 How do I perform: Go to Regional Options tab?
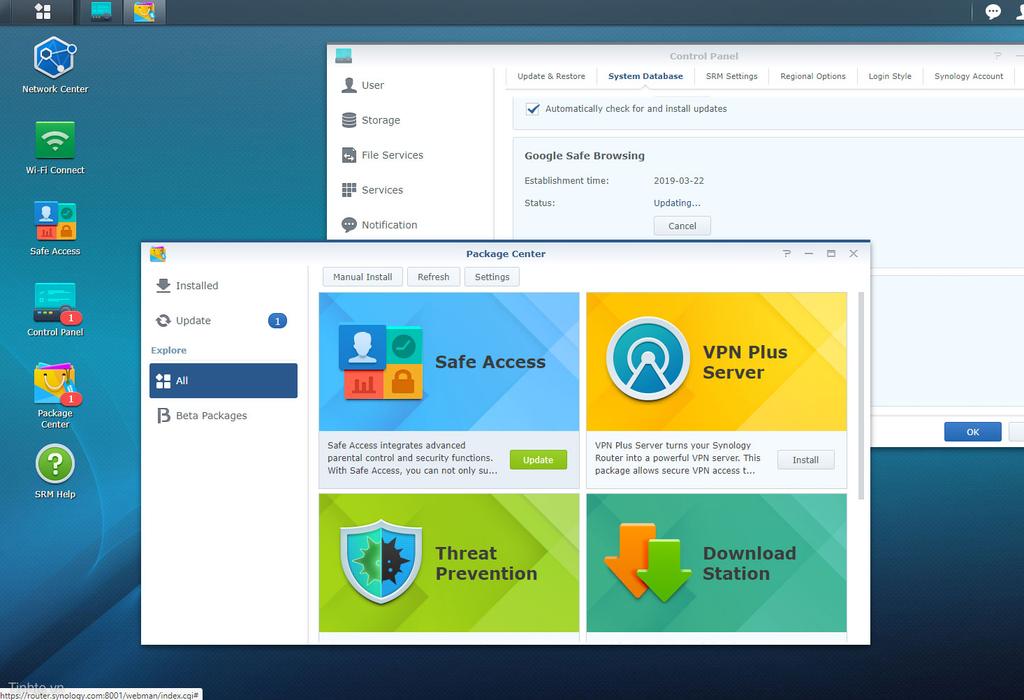coord(812,76)
